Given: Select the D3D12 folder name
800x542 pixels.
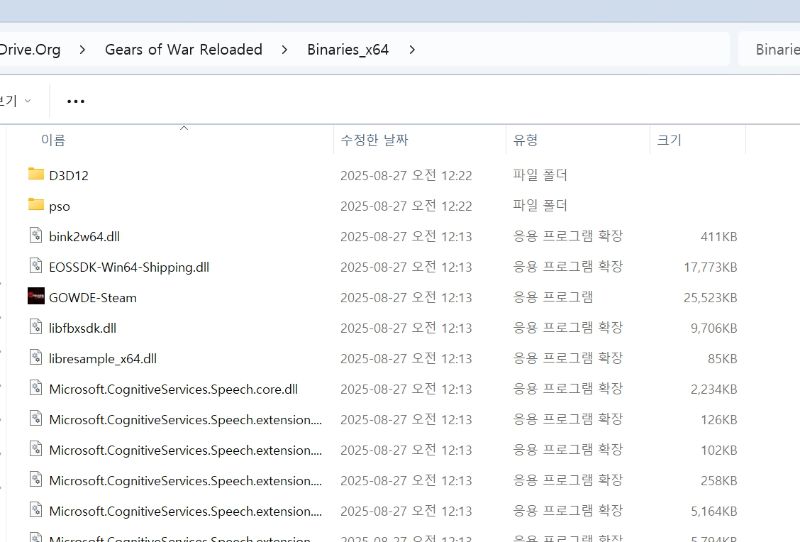Looking at the screenshot, I should 69,176.
